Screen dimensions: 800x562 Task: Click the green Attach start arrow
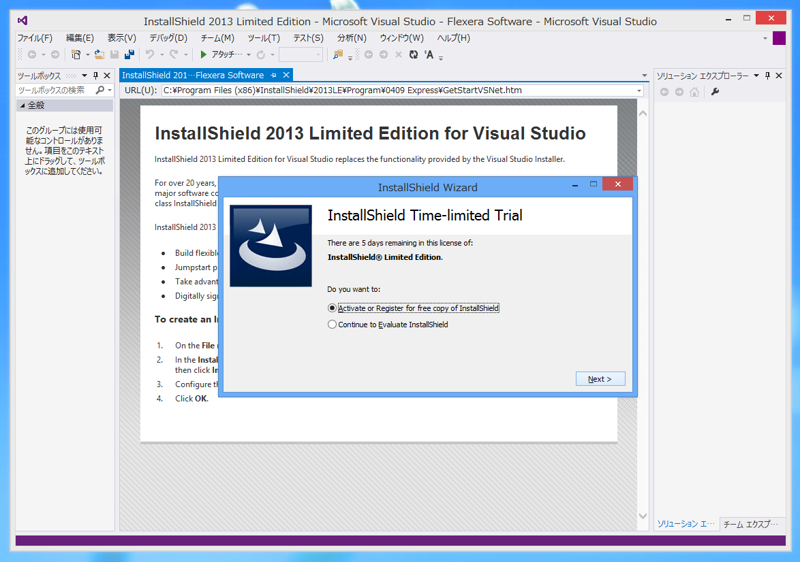pos(204,55)
